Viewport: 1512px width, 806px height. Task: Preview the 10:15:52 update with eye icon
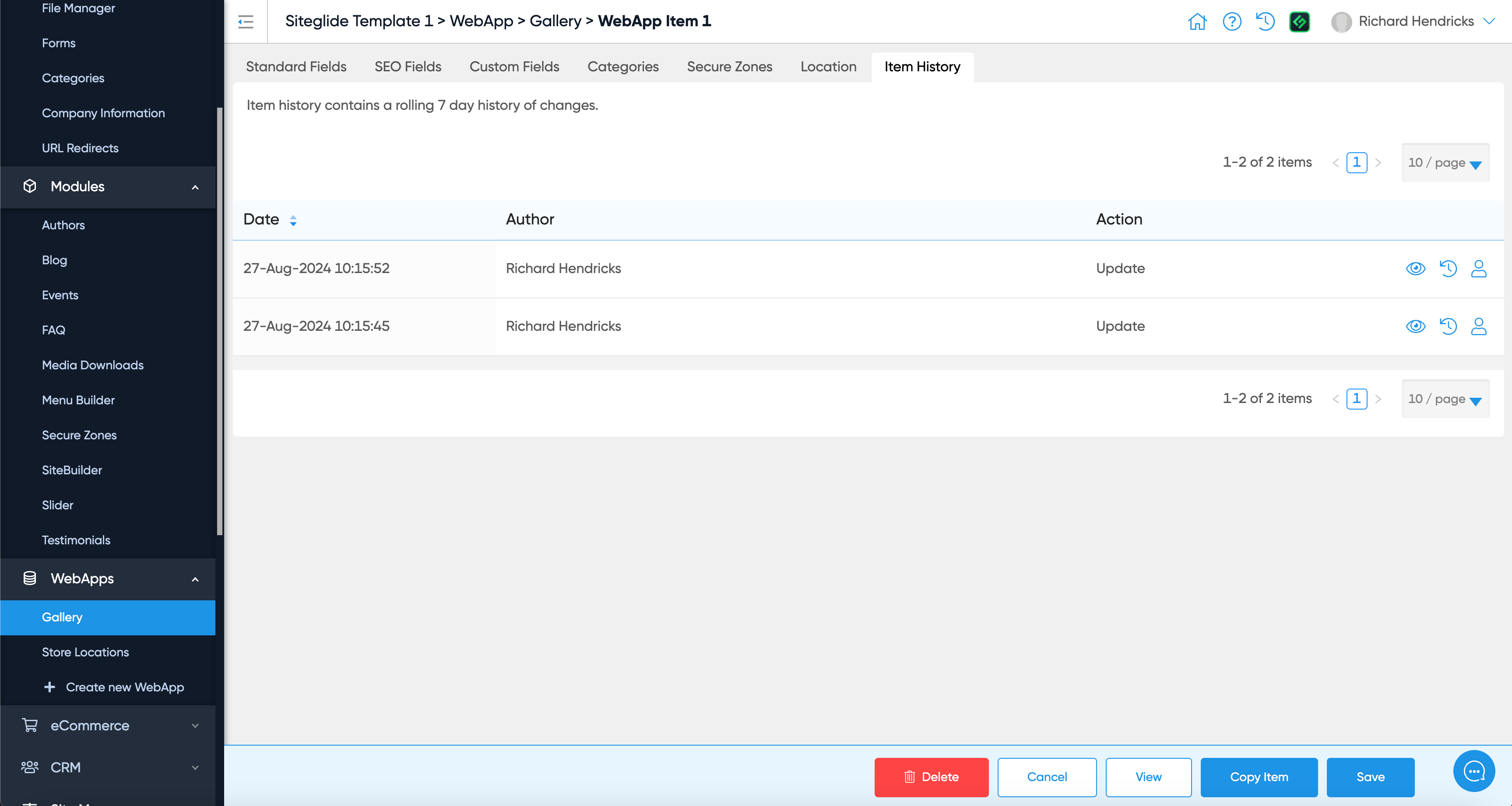[1415, 269]
